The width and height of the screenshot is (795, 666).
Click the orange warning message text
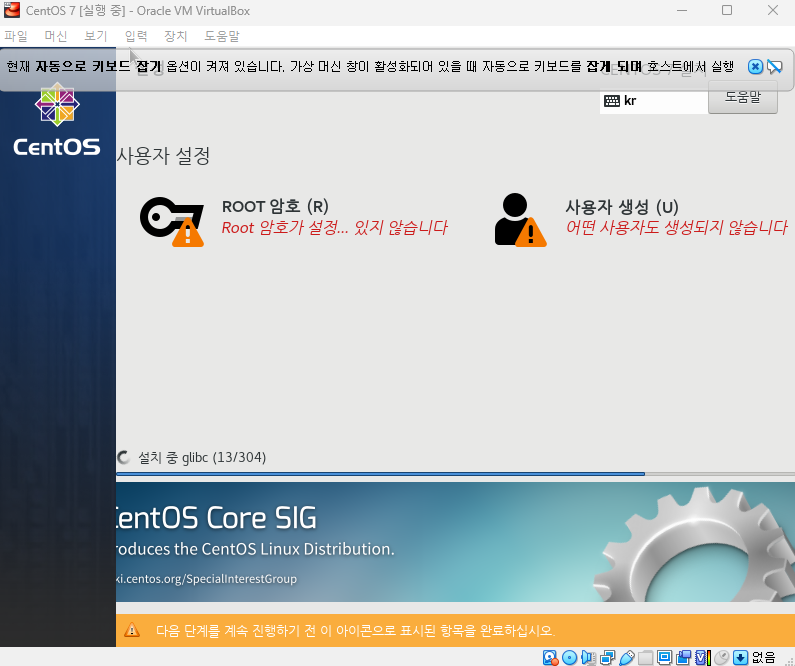355,631
